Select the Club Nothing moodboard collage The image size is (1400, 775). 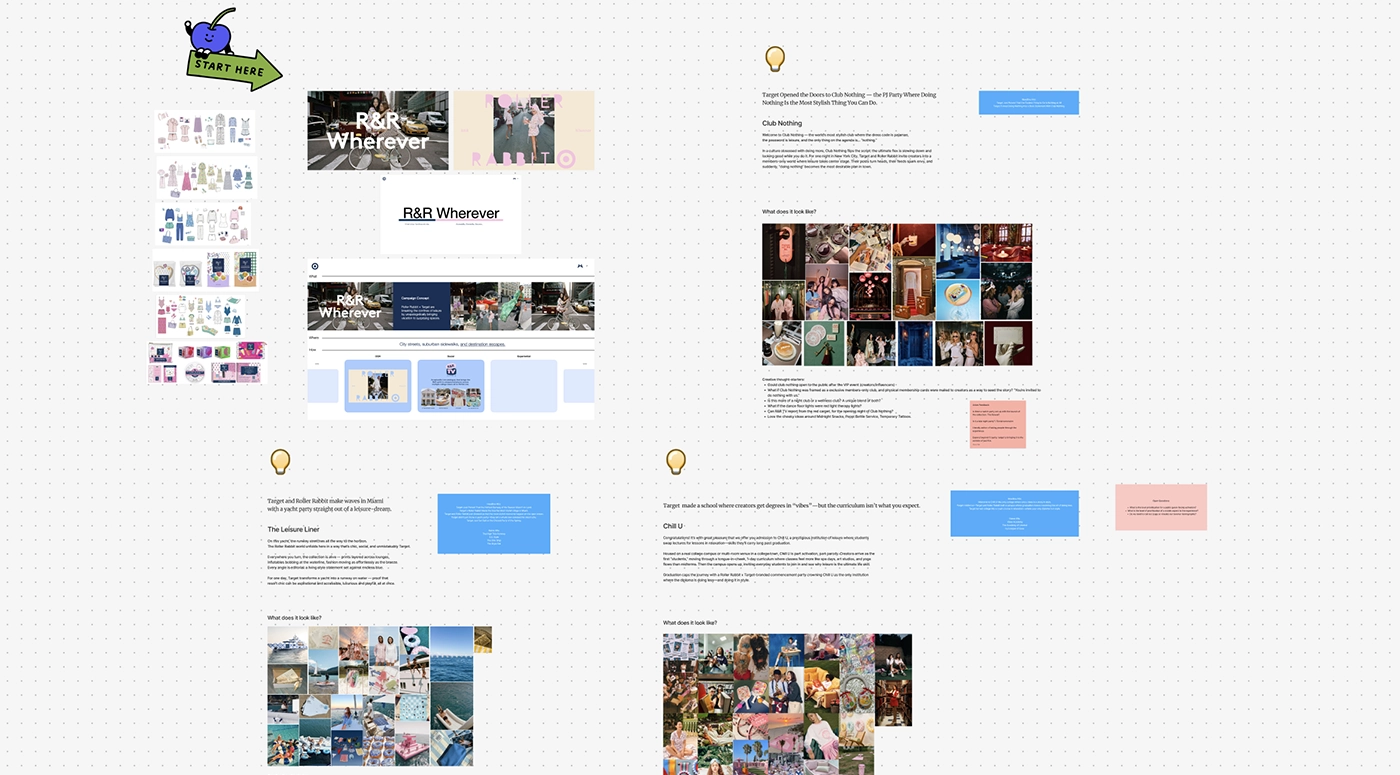[x=897, y=295]
